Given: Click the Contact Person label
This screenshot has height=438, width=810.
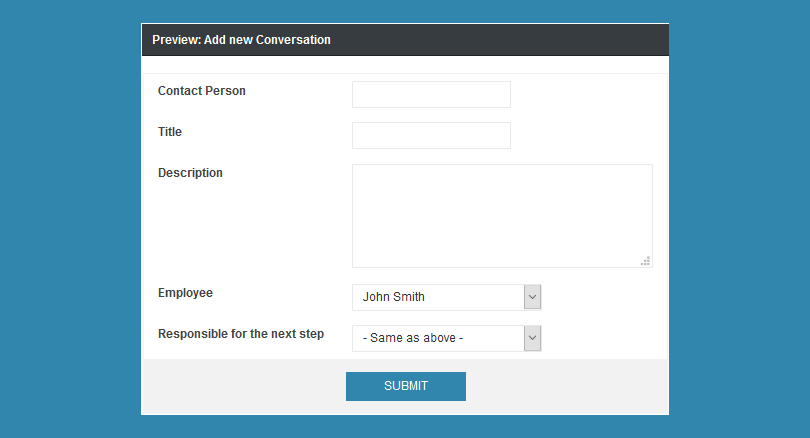Looking at the screenshot, I should pos(202,91).
